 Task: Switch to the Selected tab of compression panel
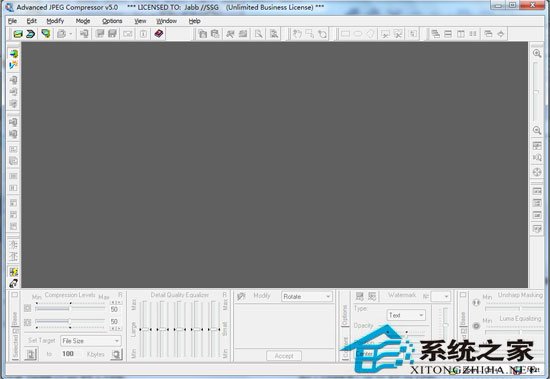point(15,346)
